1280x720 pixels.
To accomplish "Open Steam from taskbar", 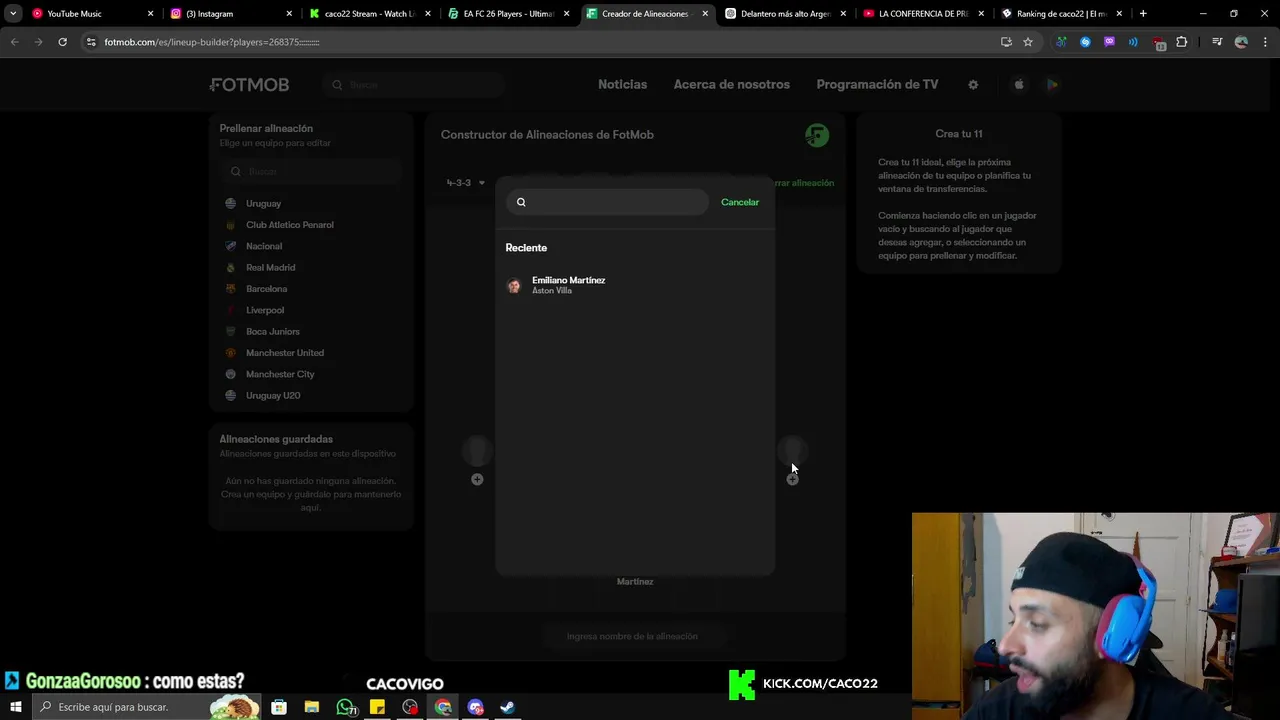I will point(508,707).
